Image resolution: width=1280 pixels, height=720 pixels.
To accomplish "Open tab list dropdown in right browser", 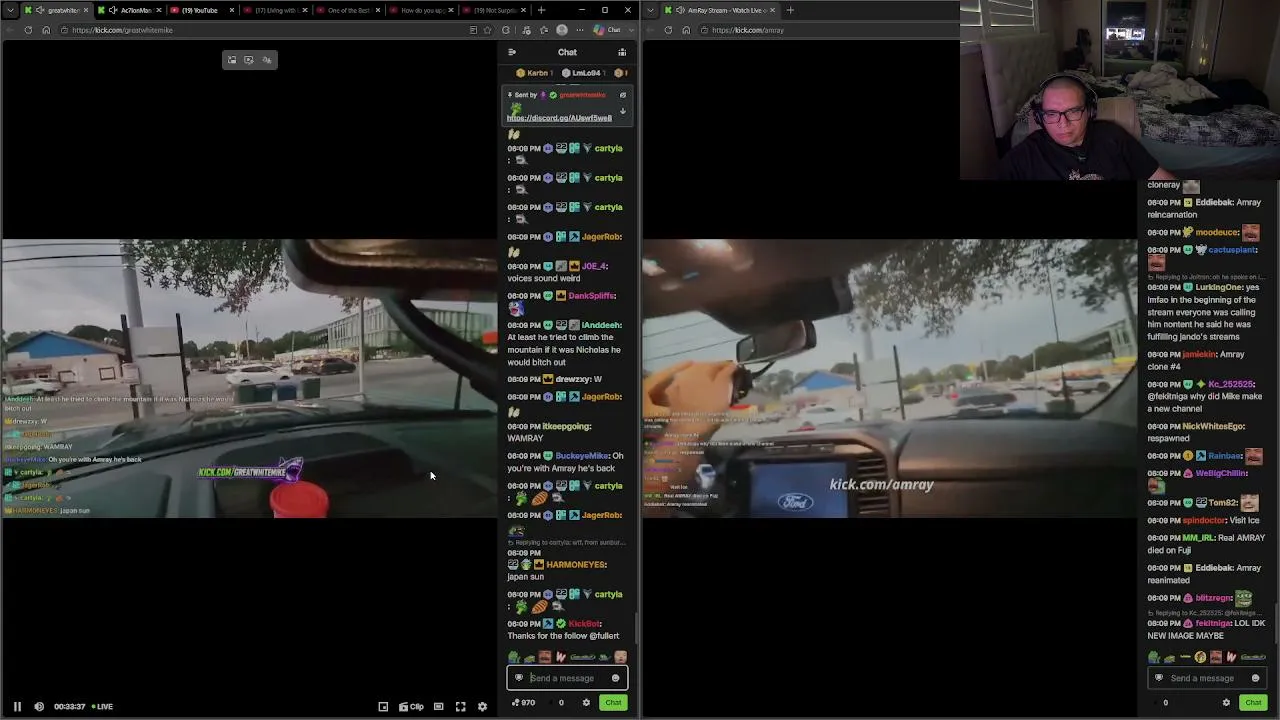I will (652, 10).
